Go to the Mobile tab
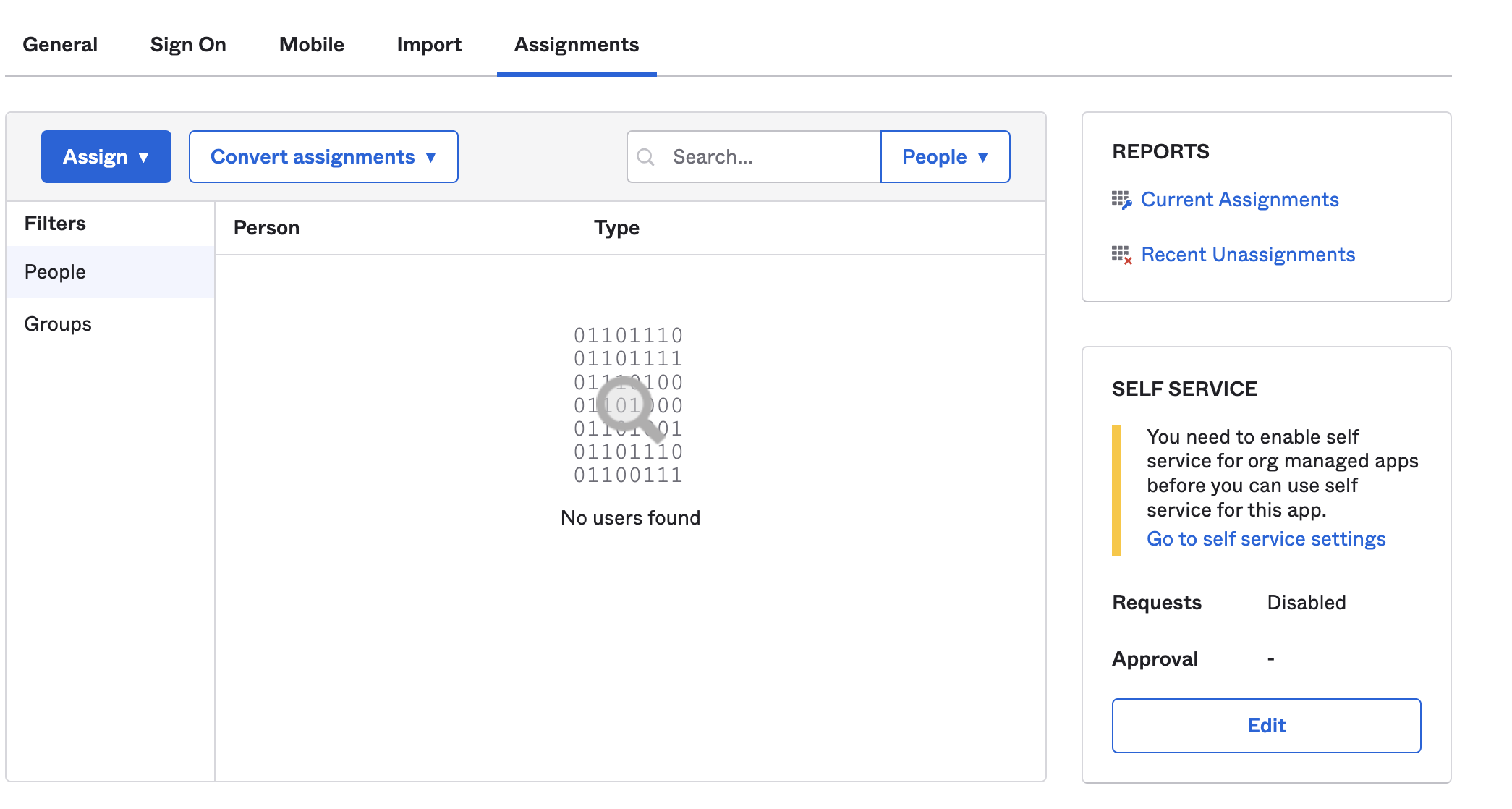Viewport: 1512px width, 809px height. pyautogui.click(x=312, y=45)
